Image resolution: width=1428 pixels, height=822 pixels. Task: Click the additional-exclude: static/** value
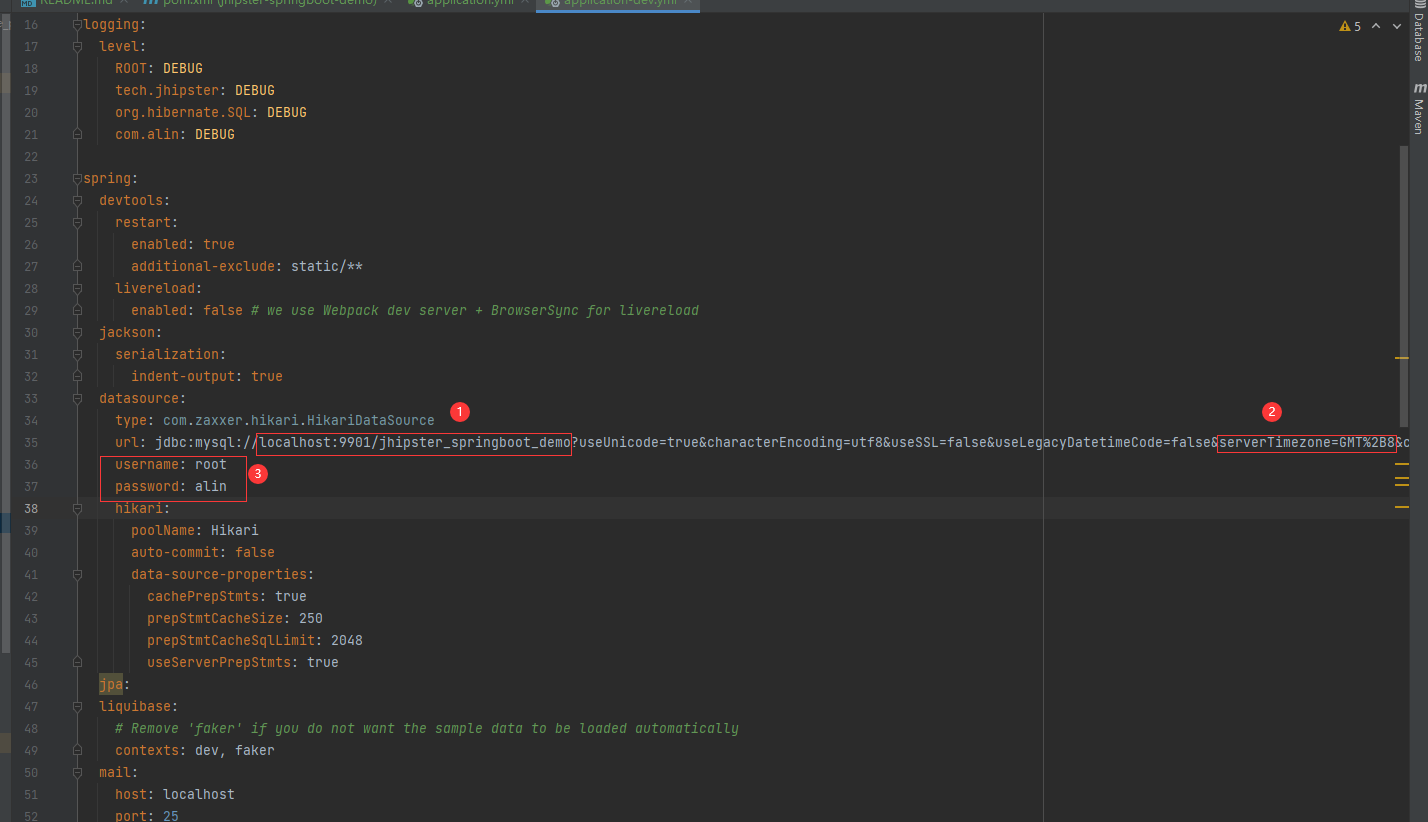326,266
